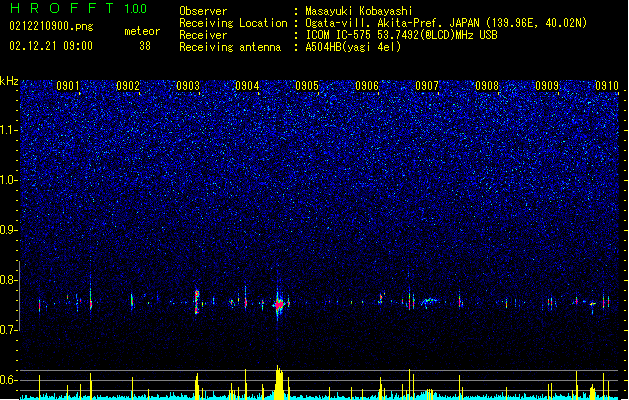Click the Receiving antenna label
Screen dimensions: 629x400
pyautogui.click(x=230, y=47)
